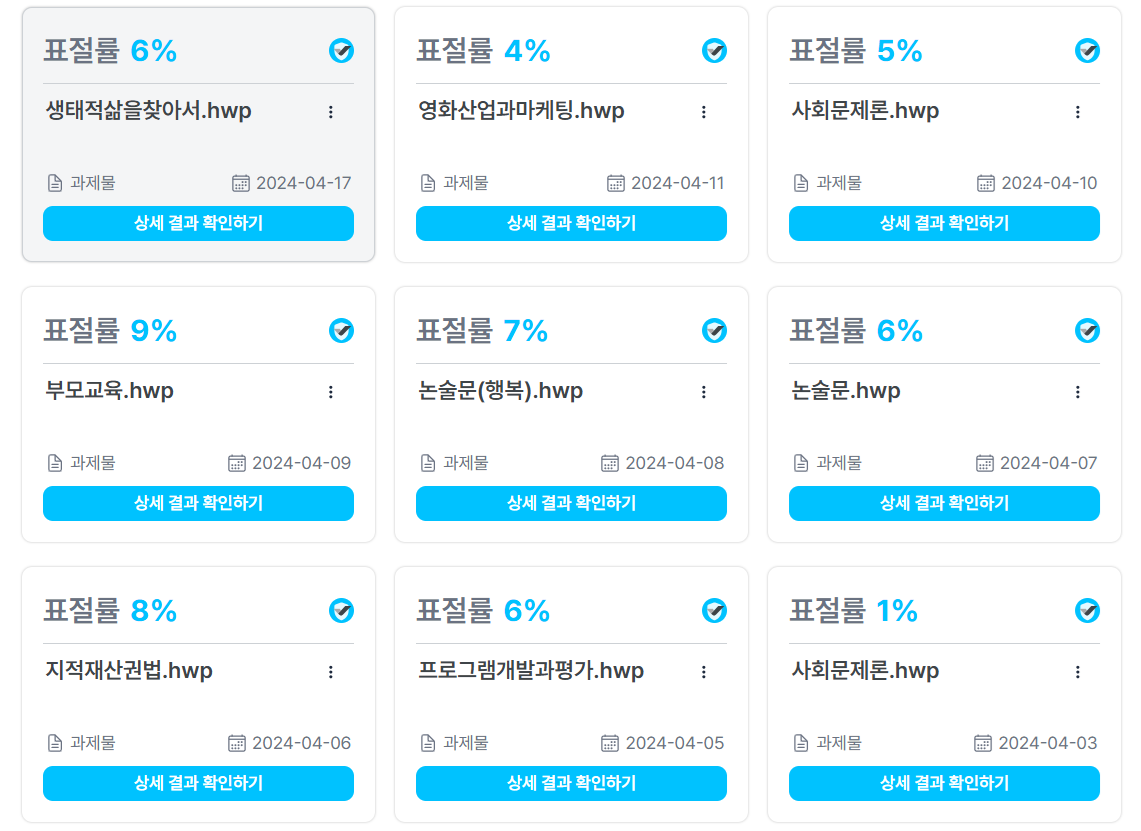
Task: Click the check badge on 부모교육.hwp card
Action: pos(341,331)
